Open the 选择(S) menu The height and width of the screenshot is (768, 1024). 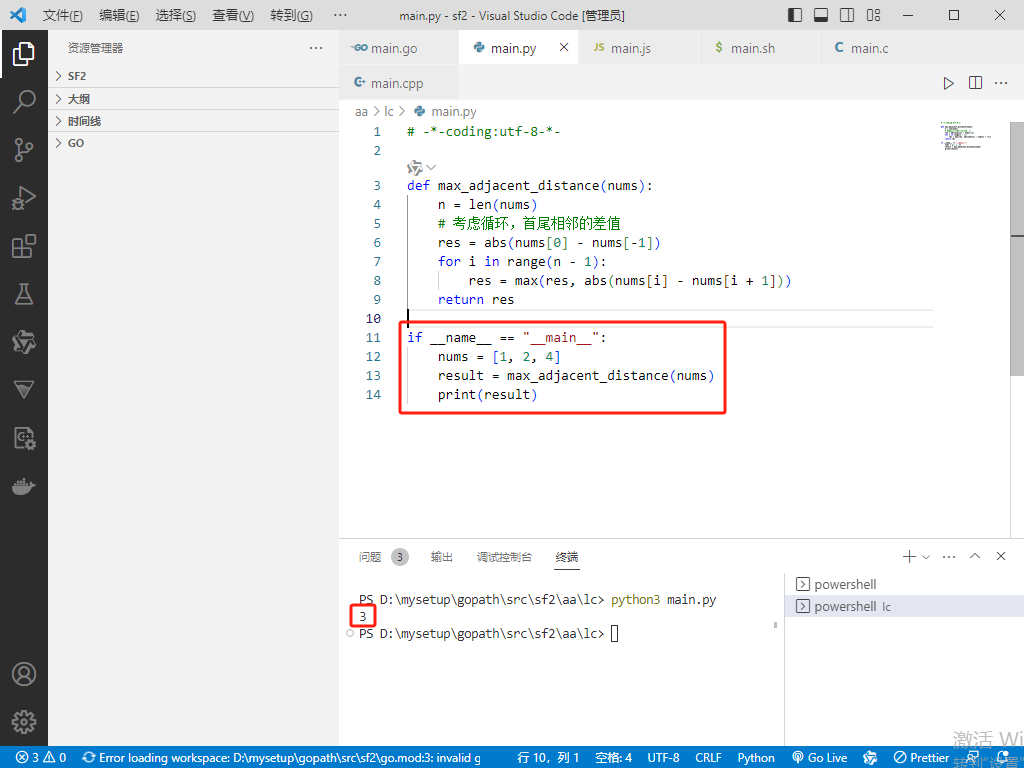(x=176, y=15)
